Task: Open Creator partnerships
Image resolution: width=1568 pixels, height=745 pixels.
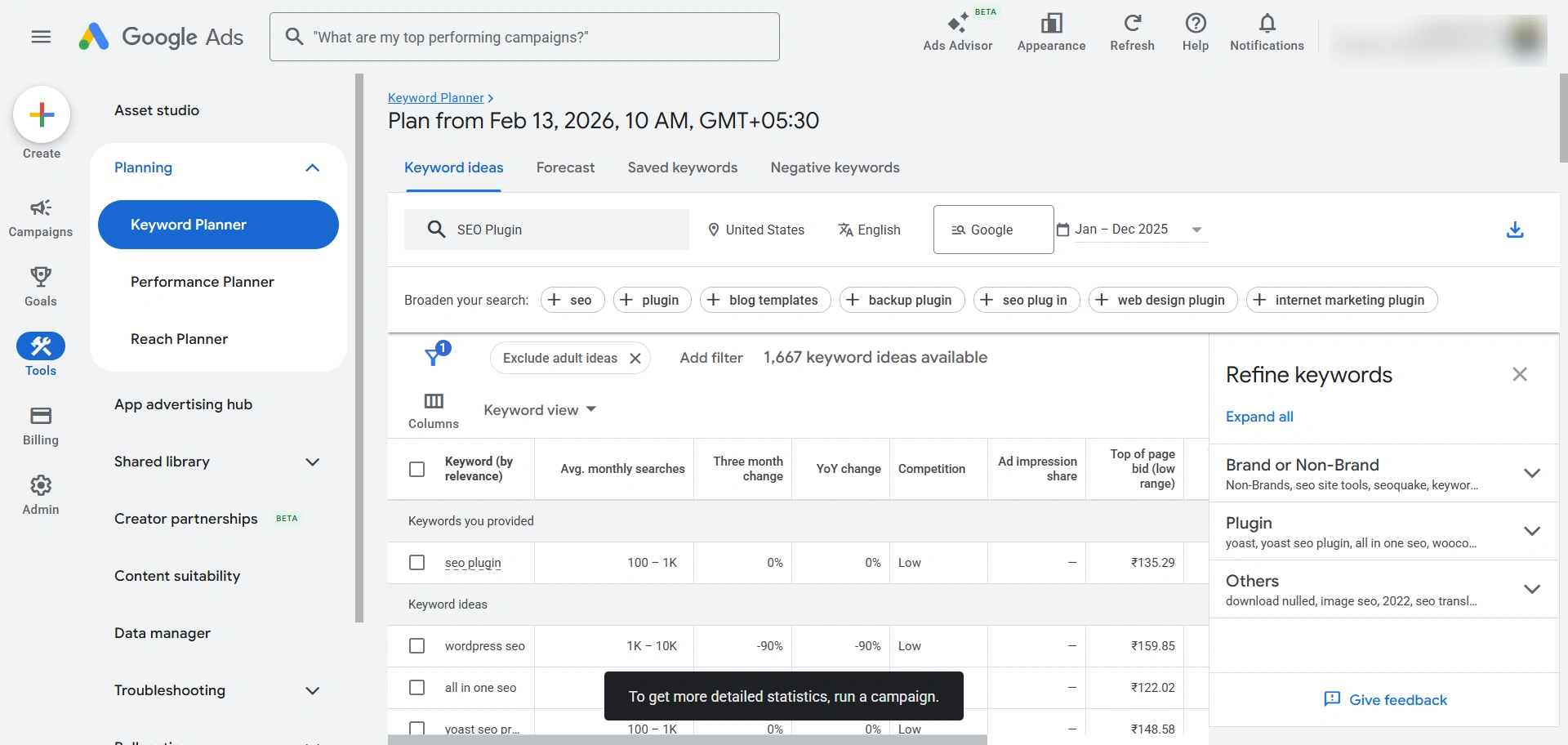Action: point(185,519)
